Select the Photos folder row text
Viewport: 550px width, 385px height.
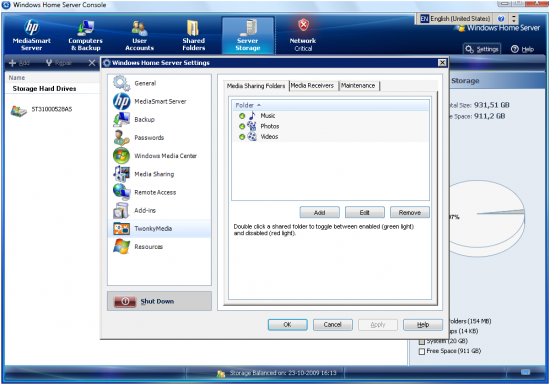point(270,126)
